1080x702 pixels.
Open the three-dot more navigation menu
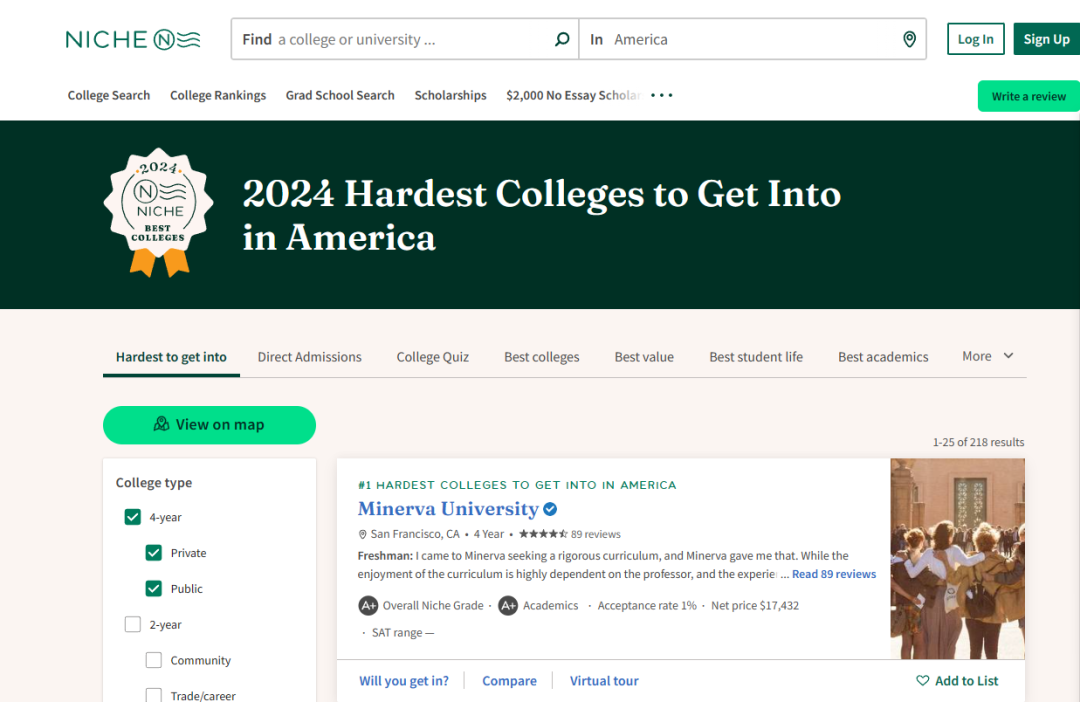coord(662,95)
